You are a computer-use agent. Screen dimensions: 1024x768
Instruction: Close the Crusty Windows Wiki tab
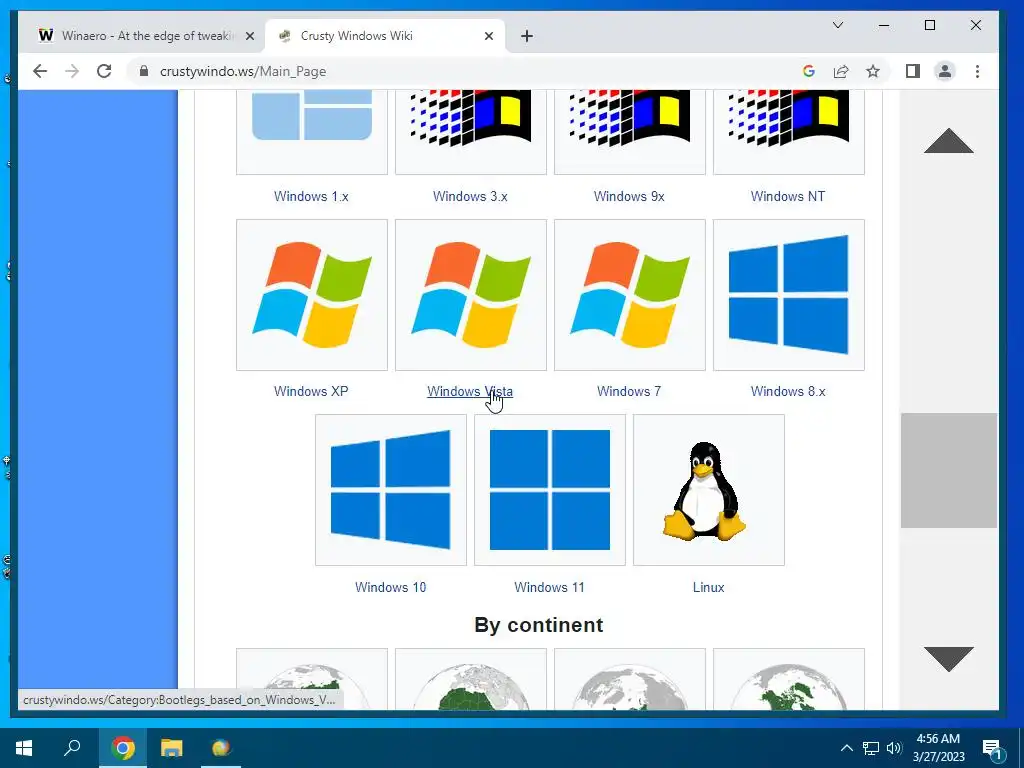coord(488,36)
